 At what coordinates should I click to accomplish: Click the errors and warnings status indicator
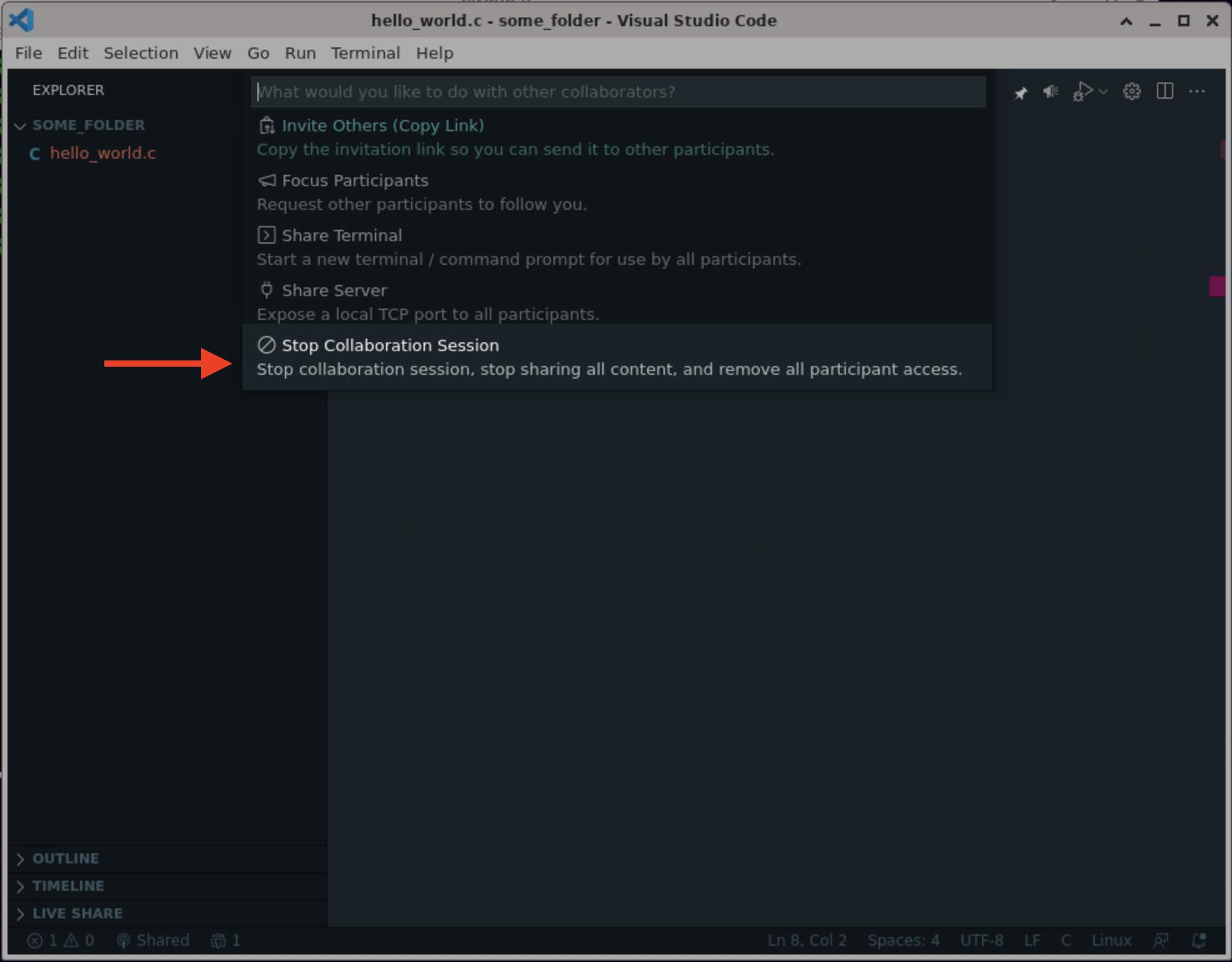61,940
